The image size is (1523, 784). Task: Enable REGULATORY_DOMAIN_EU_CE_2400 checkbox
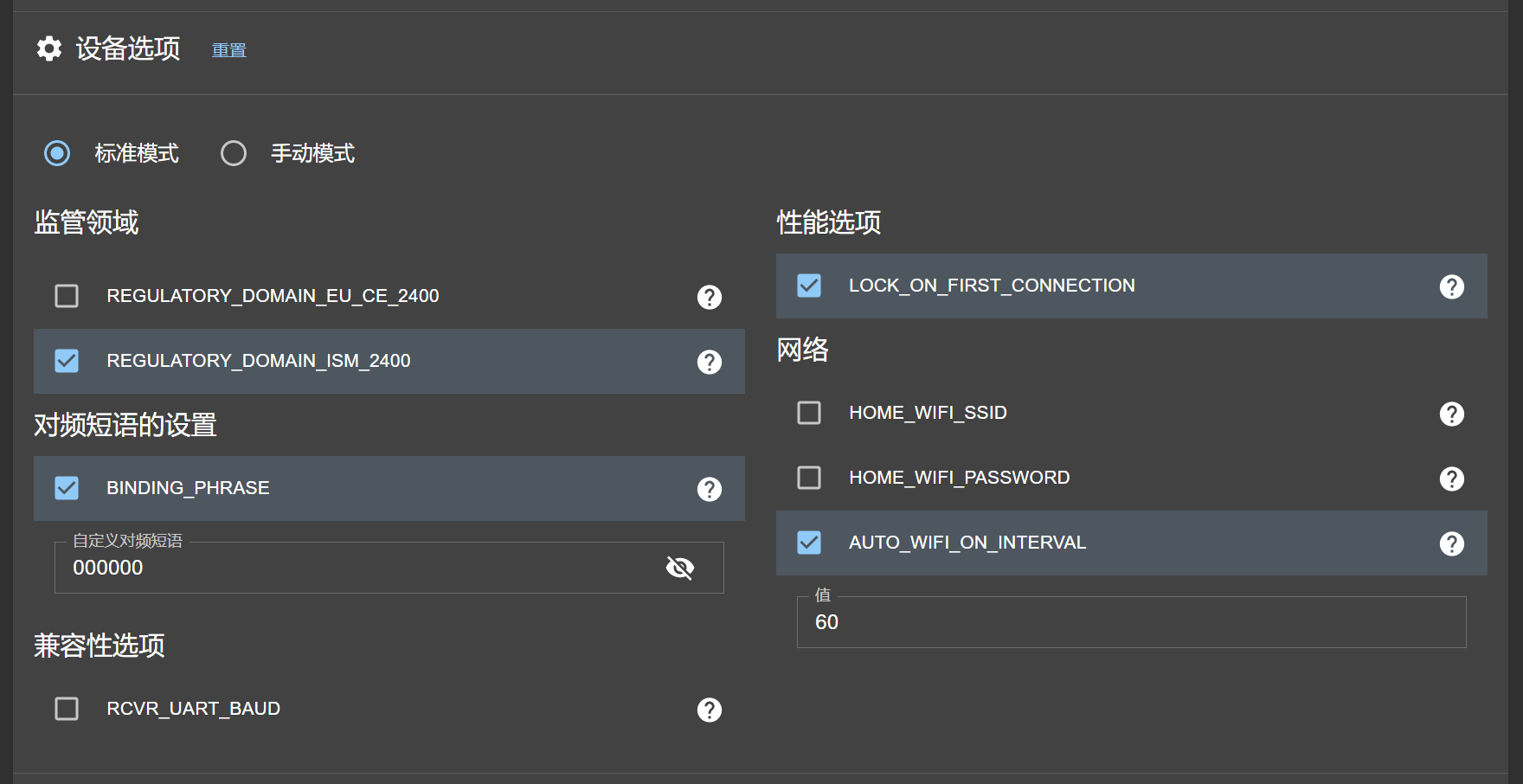pyautogui.click(x=67, y=296)
